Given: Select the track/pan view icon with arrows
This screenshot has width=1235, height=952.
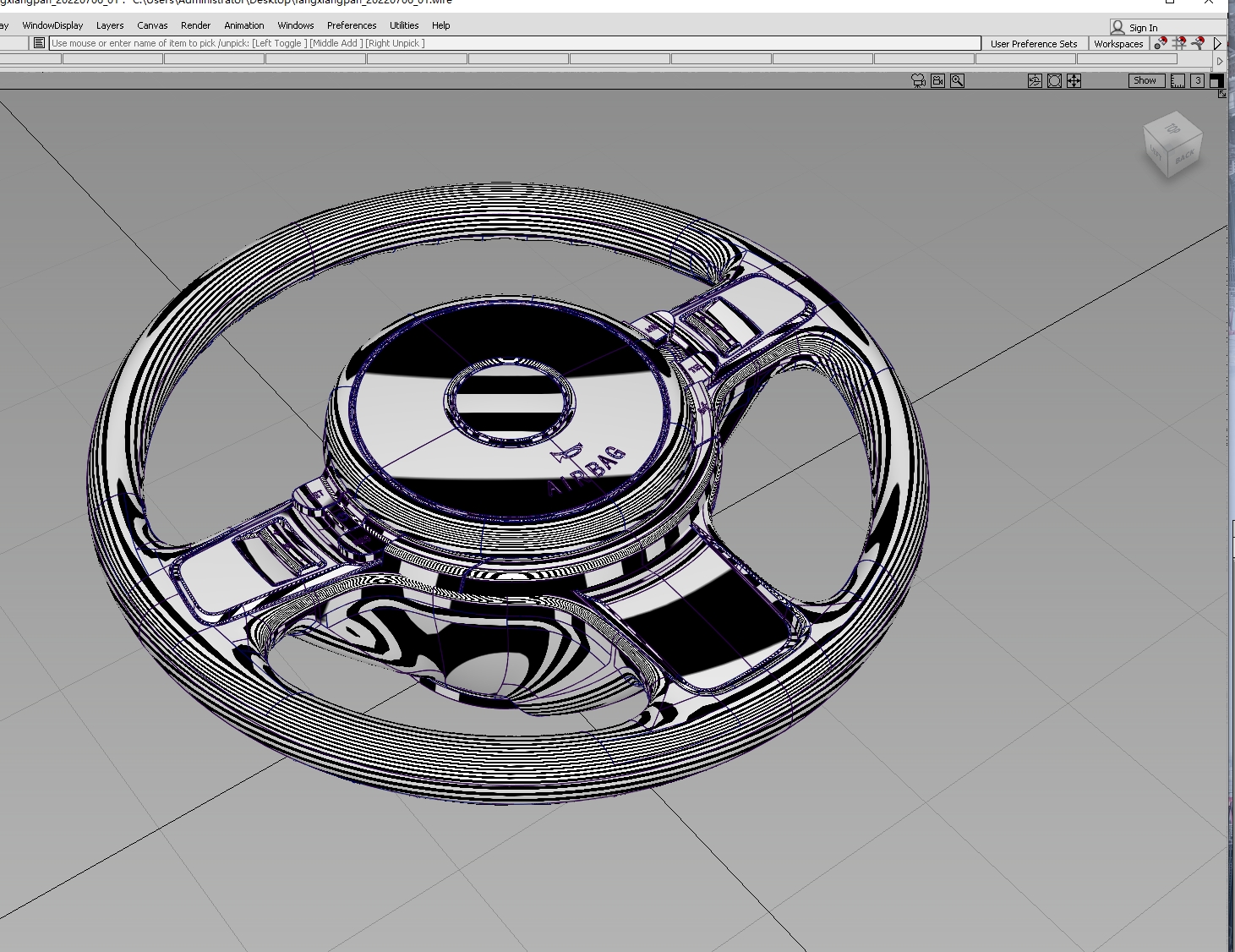Looking at the screenshot, I should (x=1073, y=80).
